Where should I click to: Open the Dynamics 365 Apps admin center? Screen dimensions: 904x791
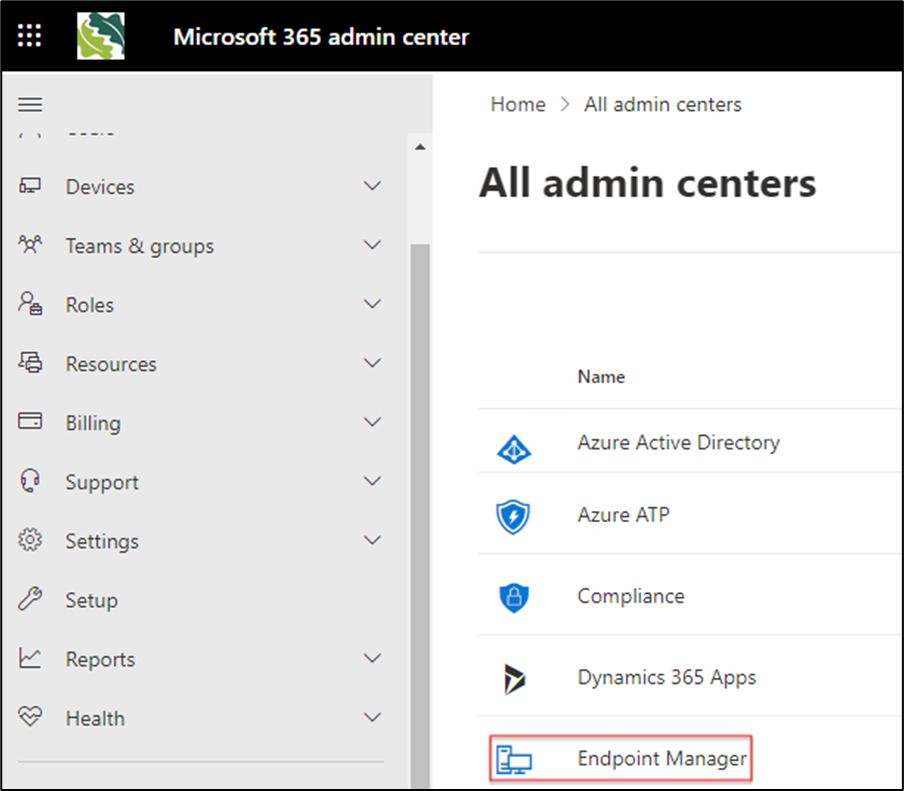(666, 677)
